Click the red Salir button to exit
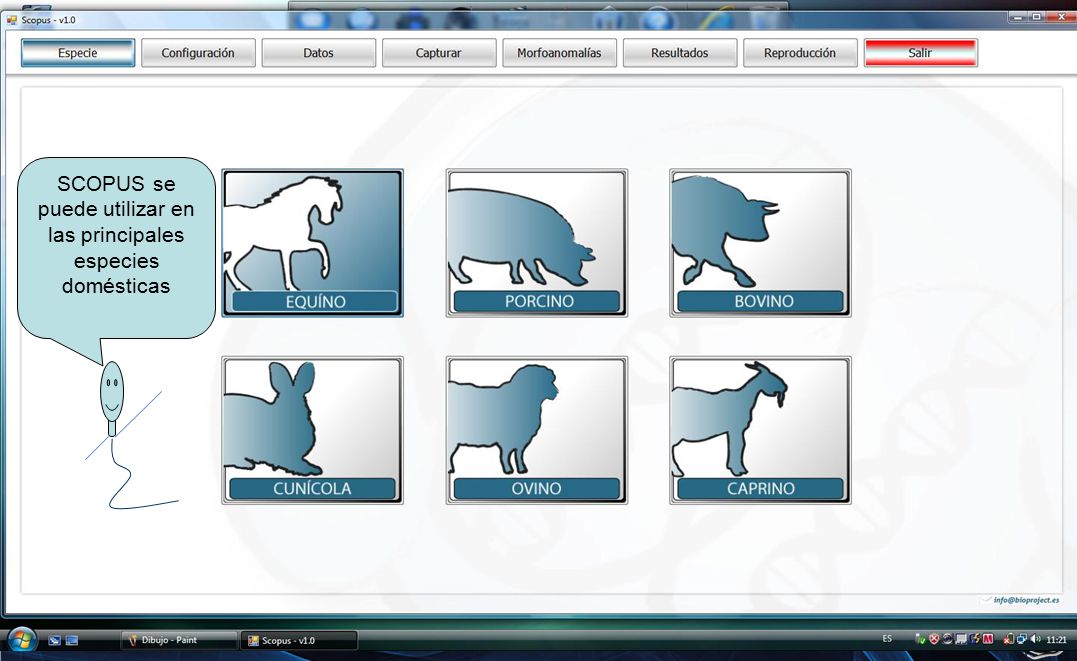 [x=920, y=53]
